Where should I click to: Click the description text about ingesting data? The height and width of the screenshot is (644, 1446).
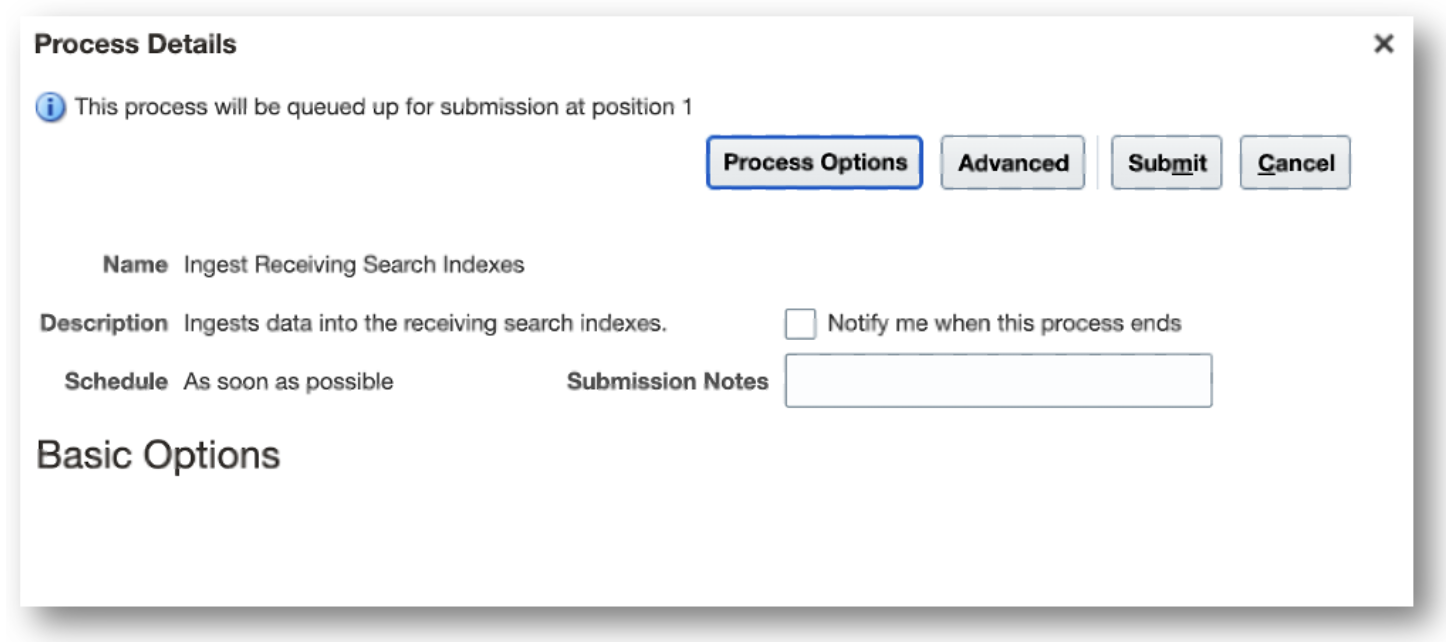(x=425, y=324)
